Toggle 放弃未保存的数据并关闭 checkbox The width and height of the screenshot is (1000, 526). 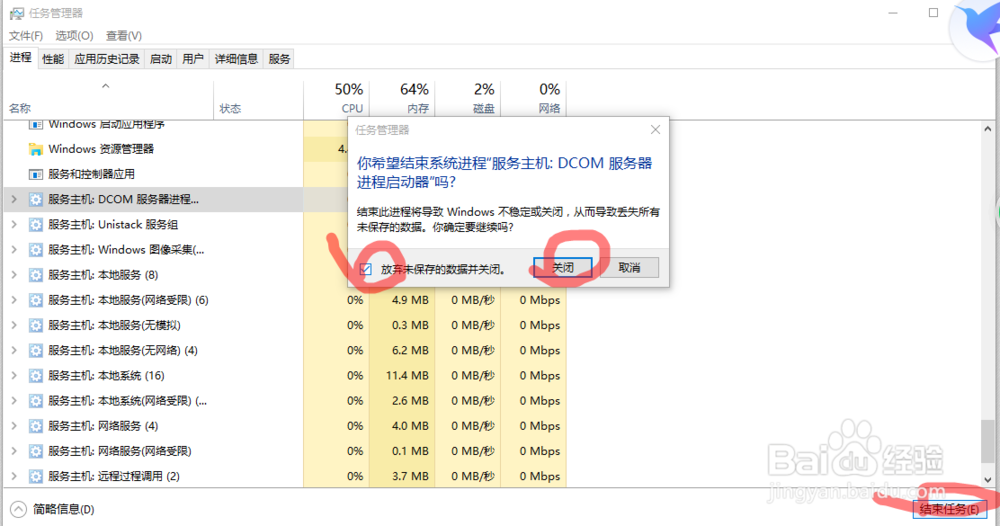366,269
